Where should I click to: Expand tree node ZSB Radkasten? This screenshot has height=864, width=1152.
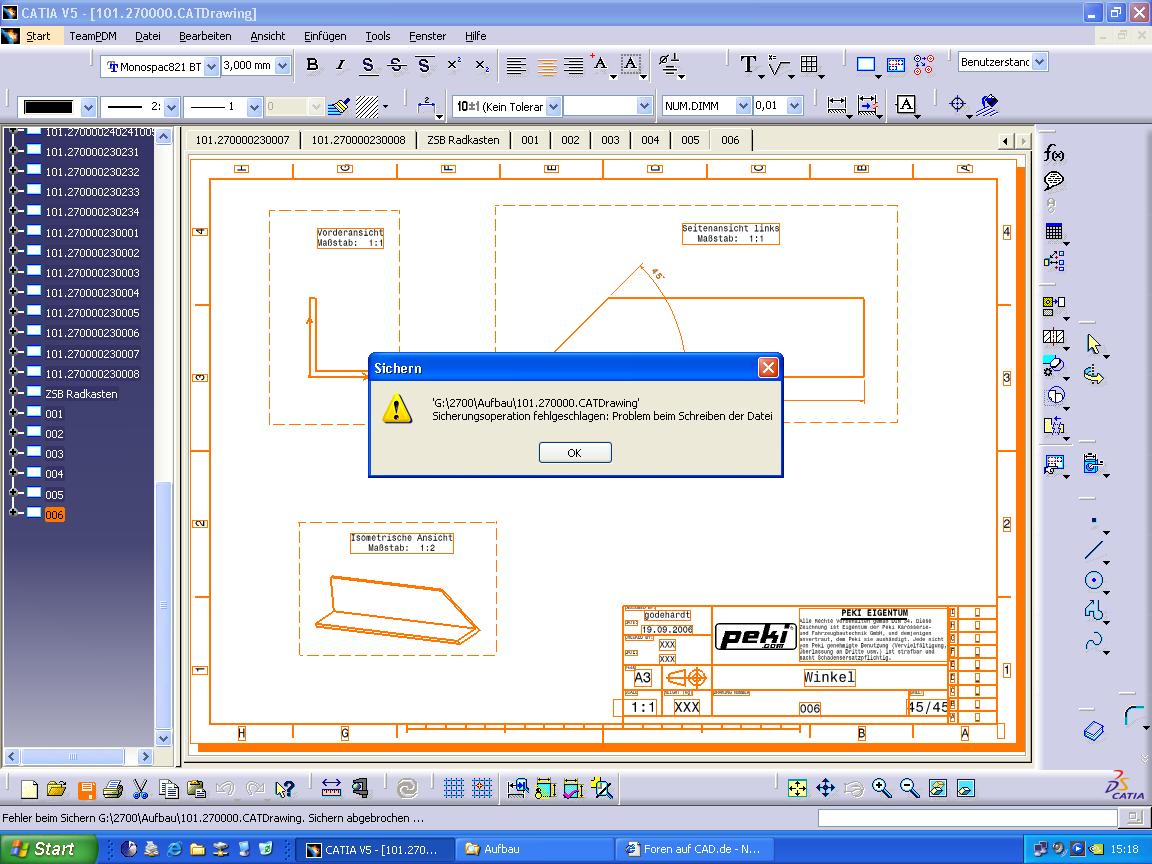tap(12, 392)
